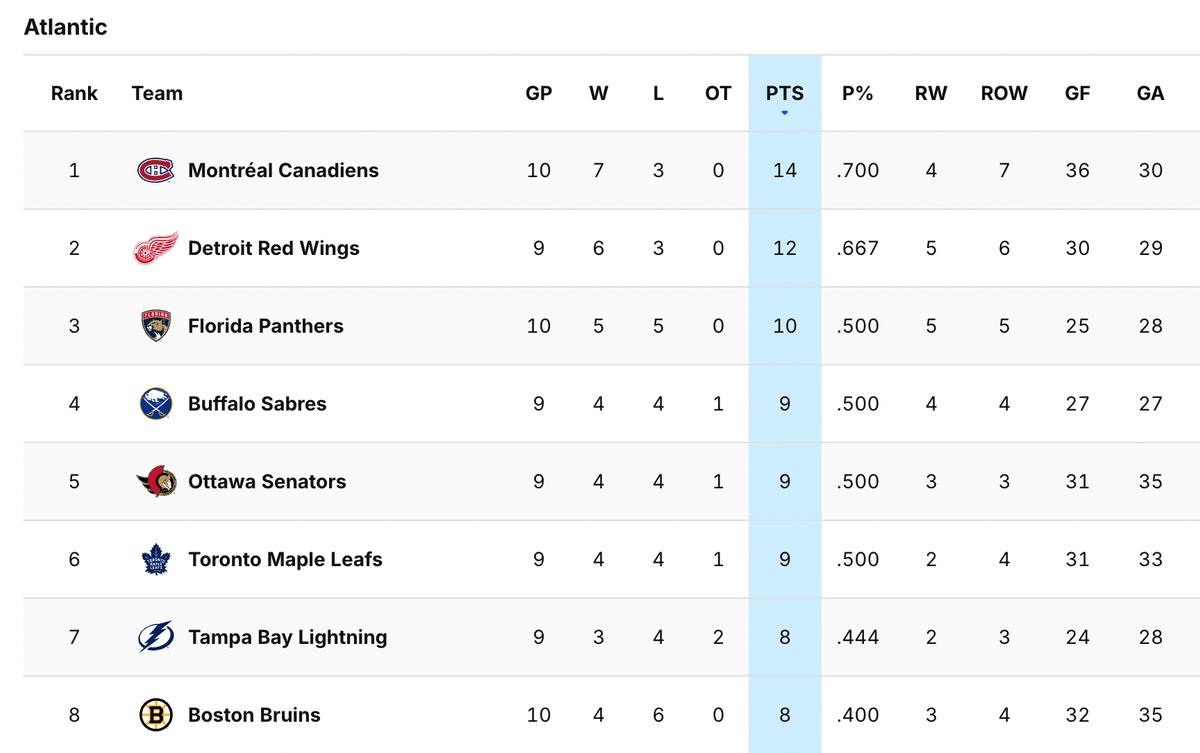
Task: Sort teams by the W column header
Action: click(598, 93)
